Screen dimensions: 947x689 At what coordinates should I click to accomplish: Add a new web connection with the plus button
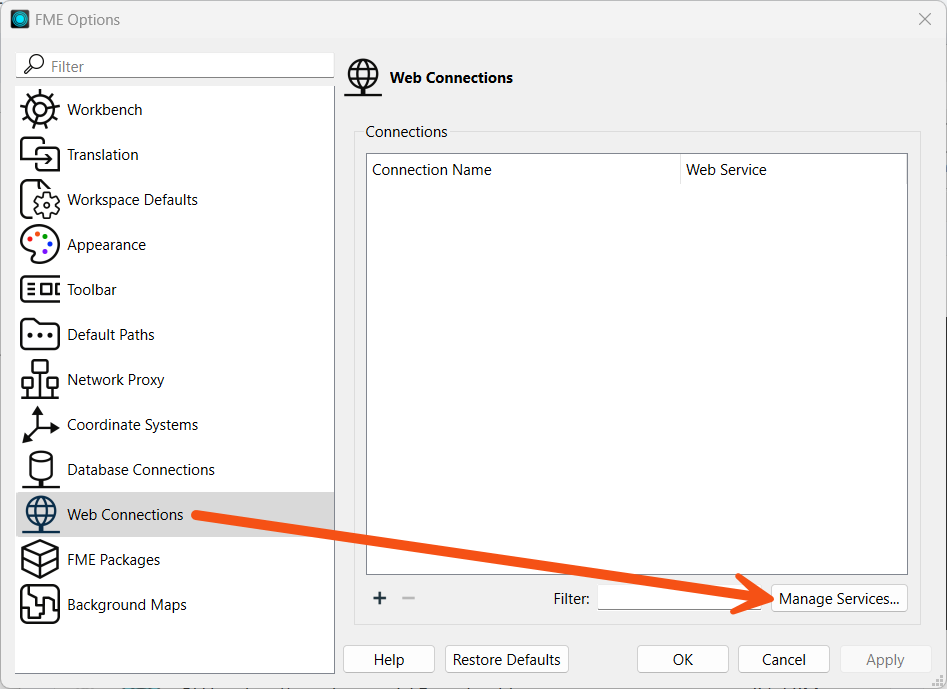[x=379, y=598]
